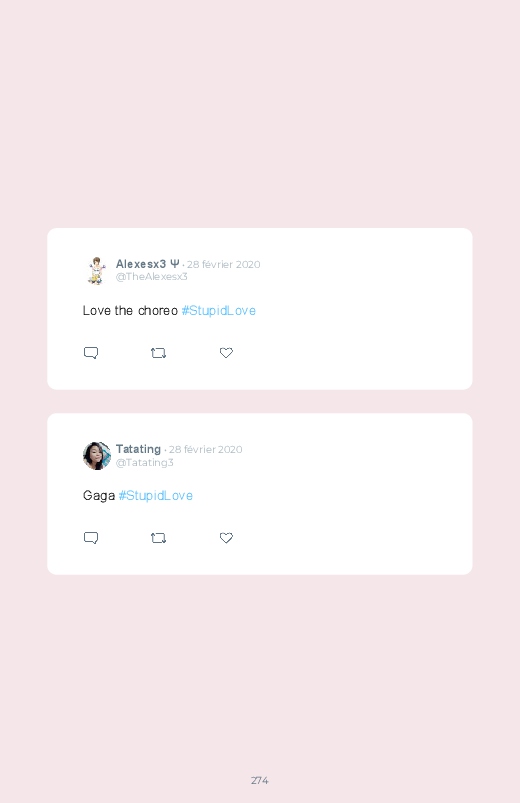Click the #StupidLove hashtag after "Gaga"
This screenshot has height=803, width=520.
pos(156,496)
